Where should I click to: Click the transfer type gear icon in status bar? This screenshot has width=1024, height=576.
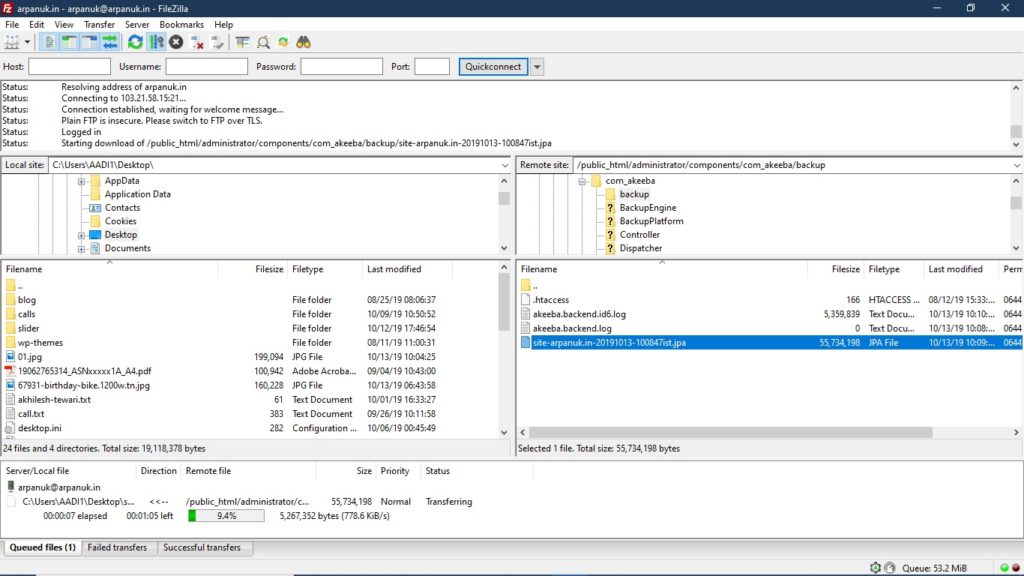(x=875, y=568)
